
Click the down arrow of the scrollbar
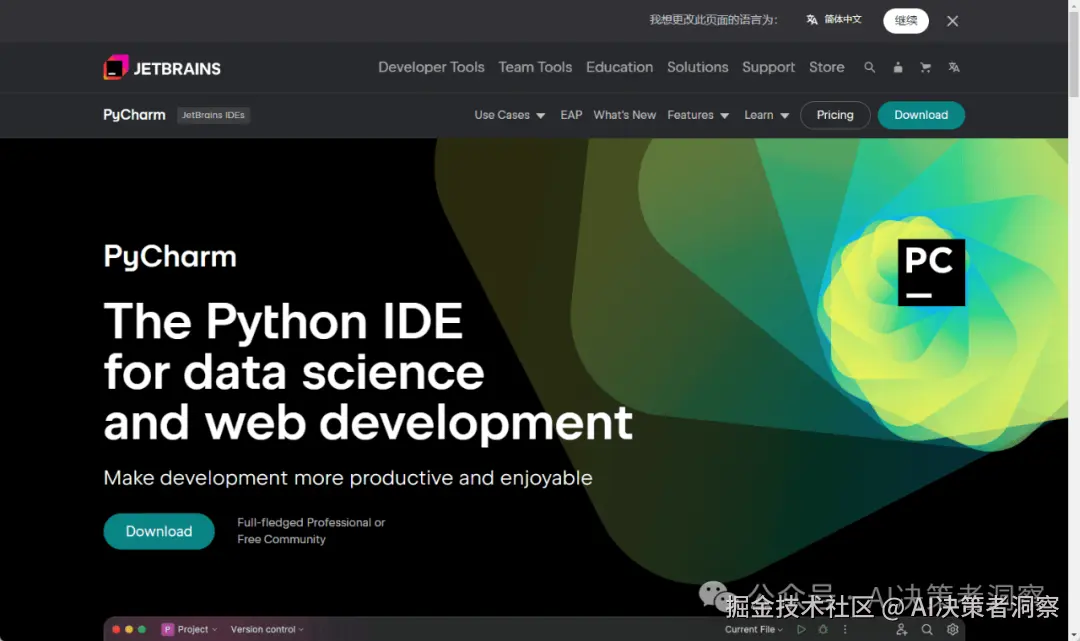click(1074, 635)
